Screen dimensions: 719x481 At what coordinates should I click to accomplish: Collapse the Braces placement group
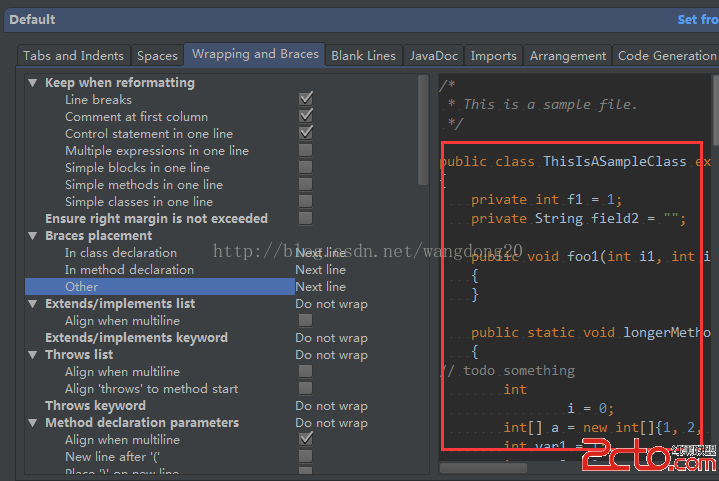(x=33, y=236)
